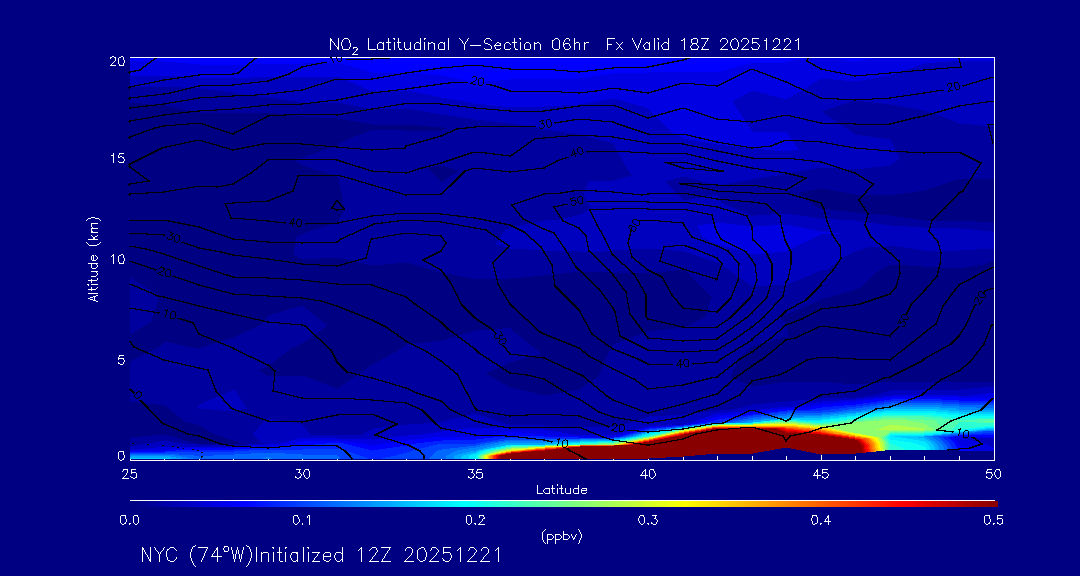The image size is (1080, 576).
Task: Click the NO2 Latitudinal Y-Section plot title
Action: tap(565, 44)
